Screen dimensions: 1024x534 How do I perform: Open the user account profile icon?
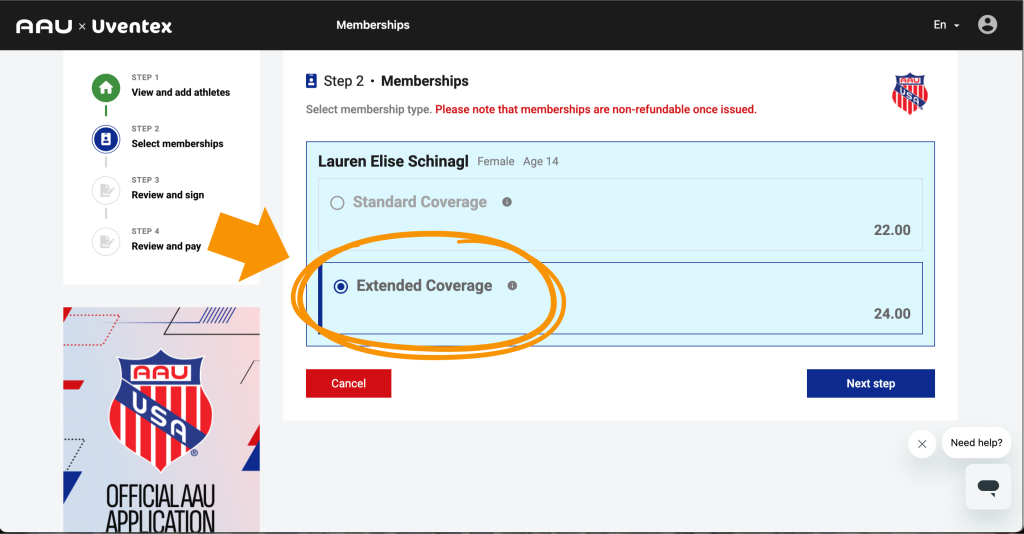(x=987, y=25)
